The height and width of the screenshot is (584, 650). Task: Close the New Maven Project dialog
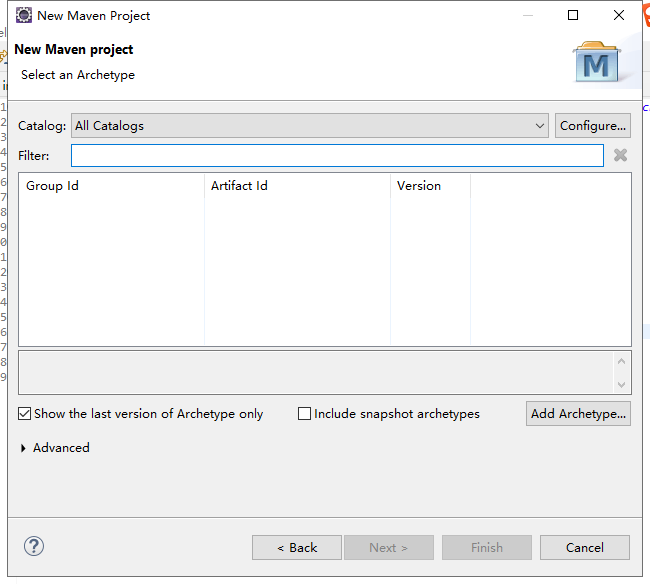pos(620,16)
